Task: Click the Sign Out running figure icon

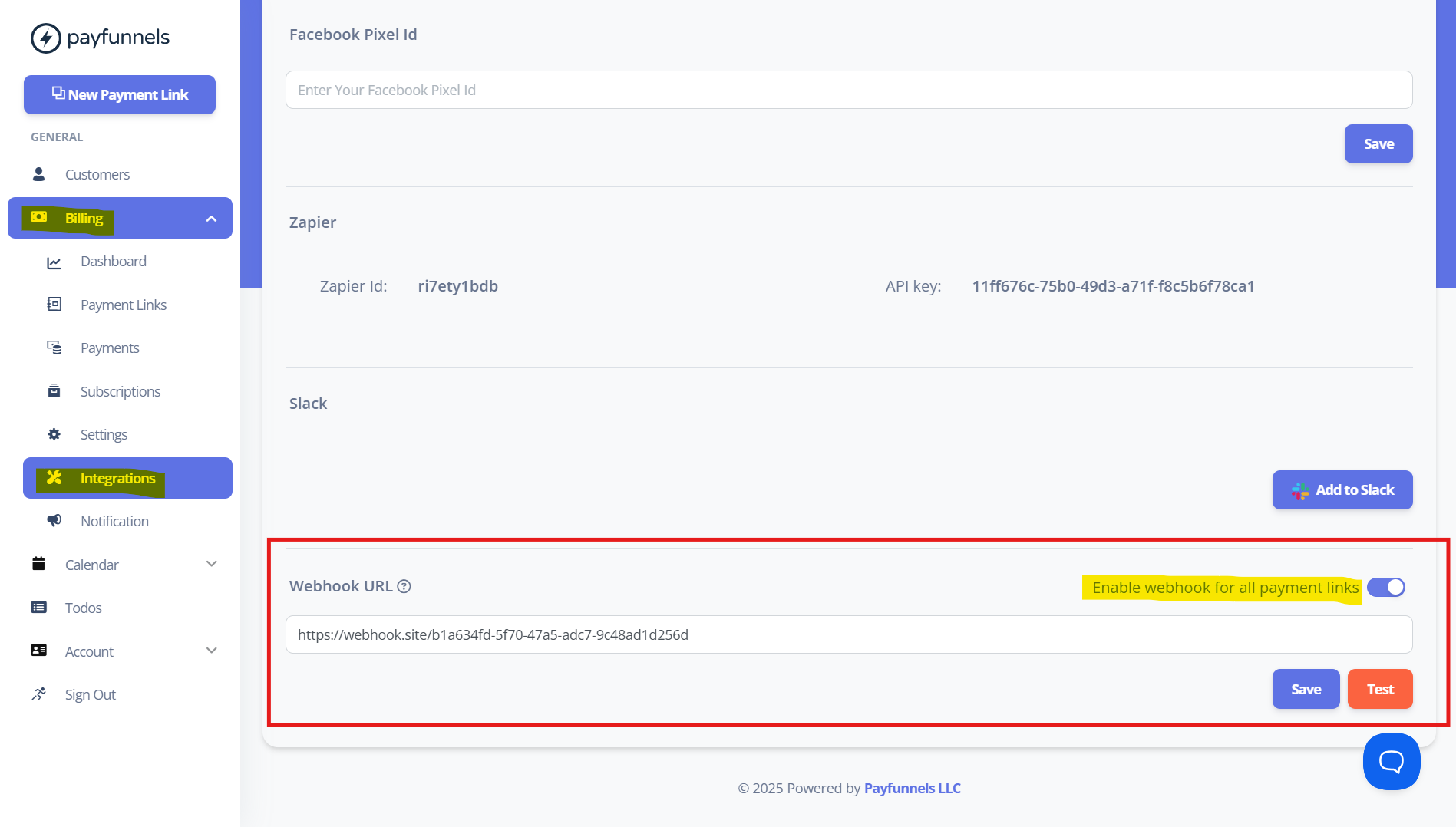Action: (x=38, y=694)
